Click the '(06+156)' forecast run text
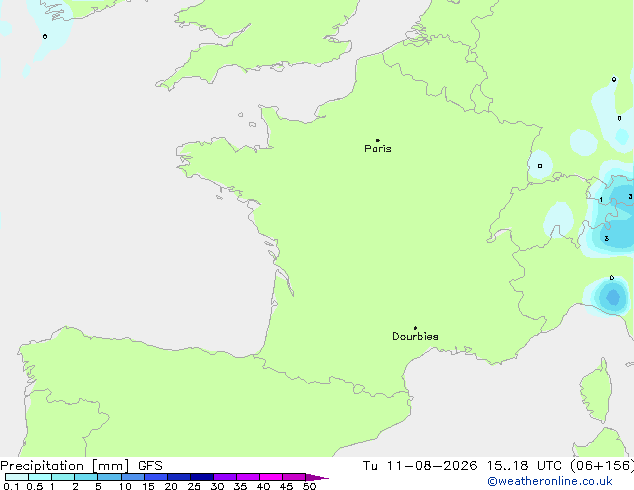 pyautogui.click(x=602, y=466)
